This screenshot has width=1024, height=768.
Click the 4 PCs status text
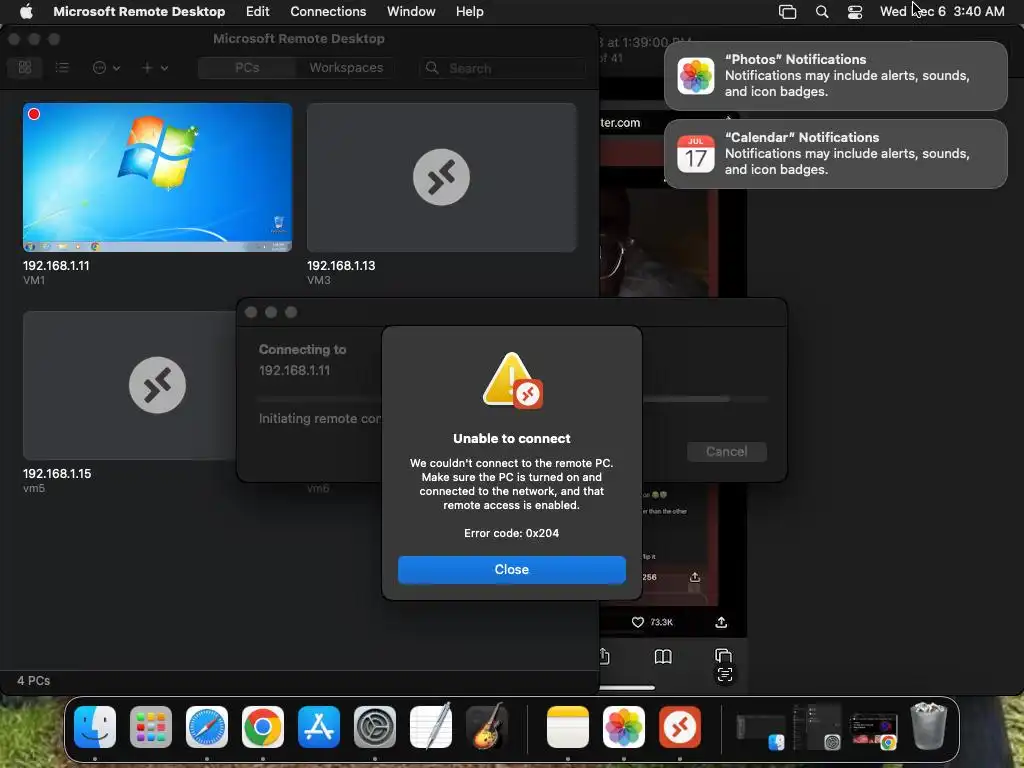(x=33, y=680)
